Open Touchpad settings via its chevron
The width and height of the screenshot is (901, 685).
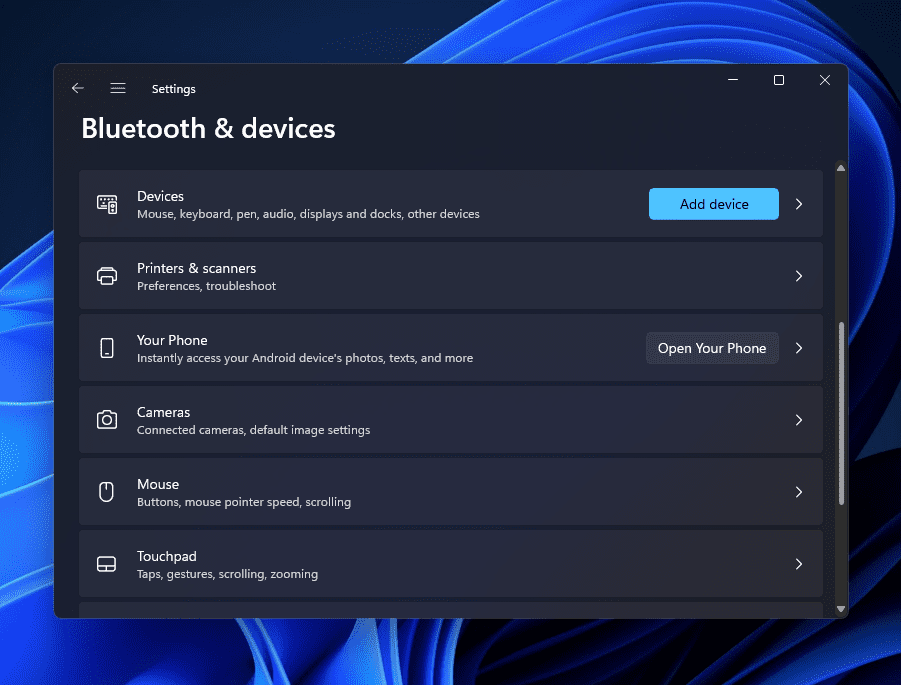(x=799, y=564)
